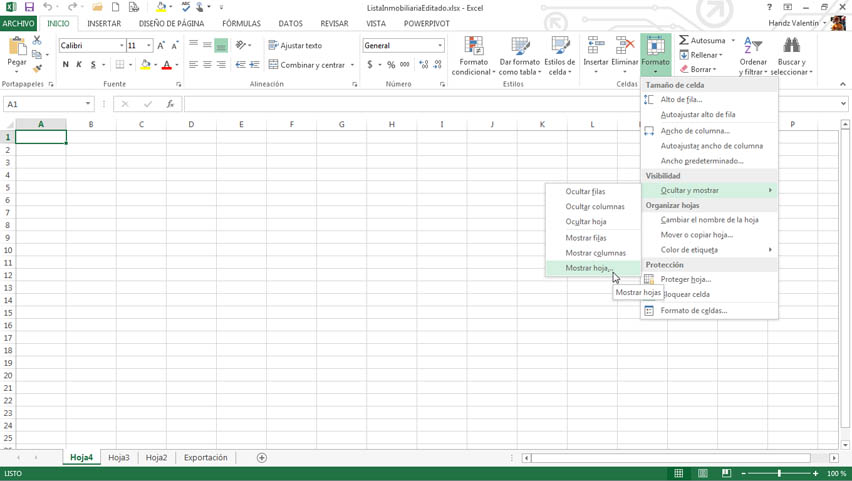Image resolution: width=852 pixels, height=481 pixels.
Task: Click the Formato condicional icon
Action: pos(473,47)
